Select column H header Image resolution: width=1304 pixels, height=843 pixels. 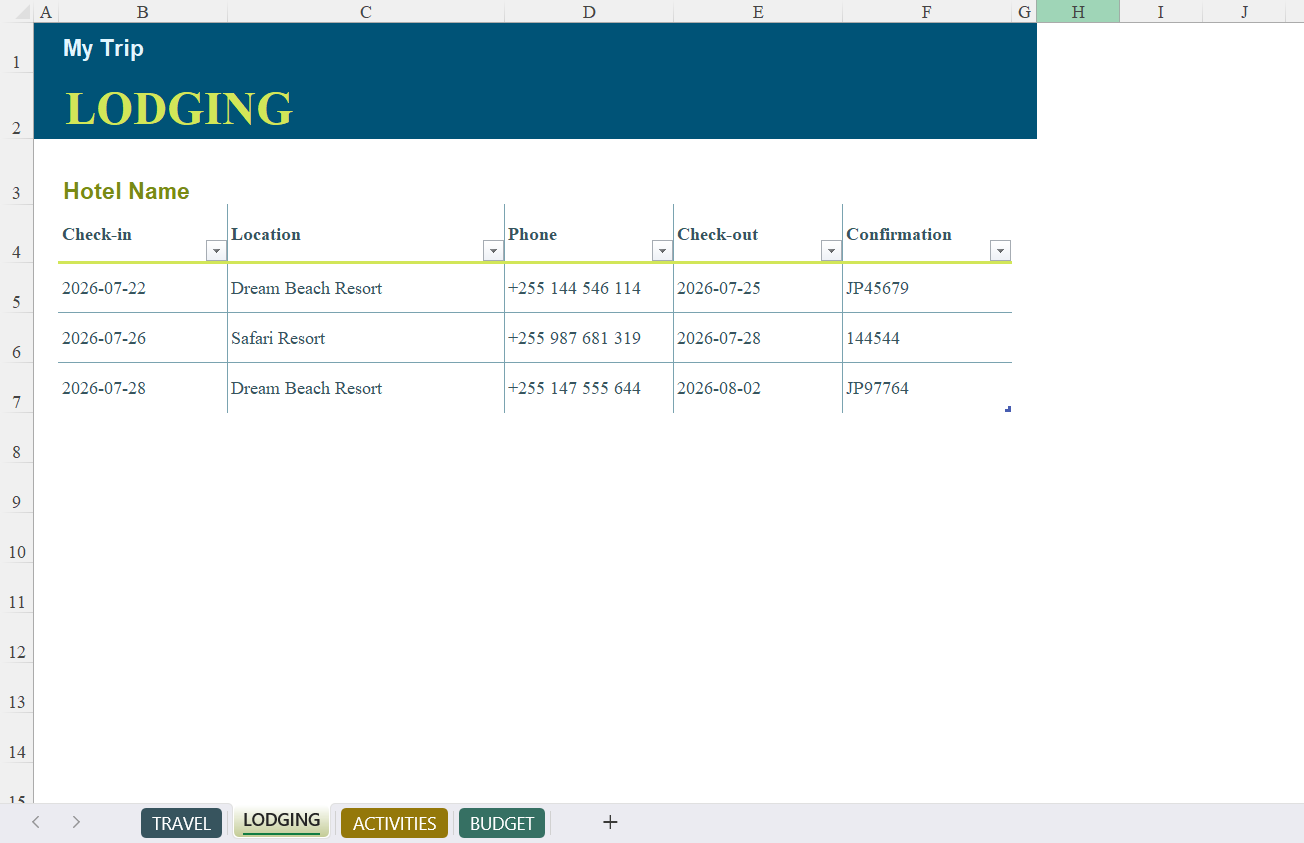click(1078, 12)
